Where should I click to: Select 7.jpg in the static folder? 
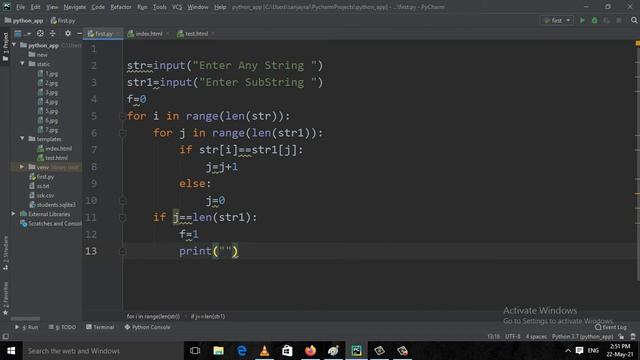pos(48,130)
